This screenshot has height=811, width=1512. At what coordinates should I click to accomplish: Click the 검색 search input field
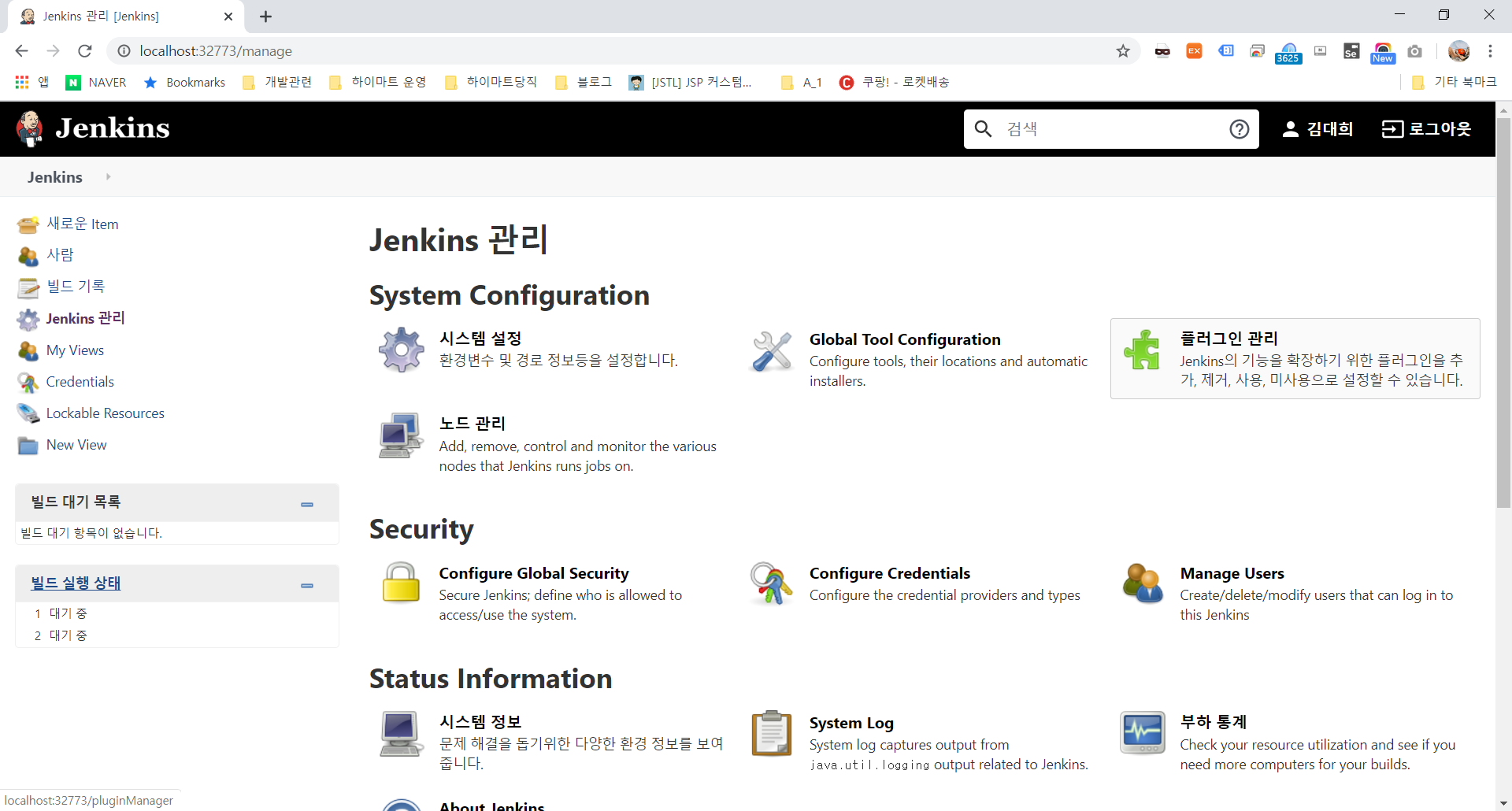click(x=1110, y=129)
